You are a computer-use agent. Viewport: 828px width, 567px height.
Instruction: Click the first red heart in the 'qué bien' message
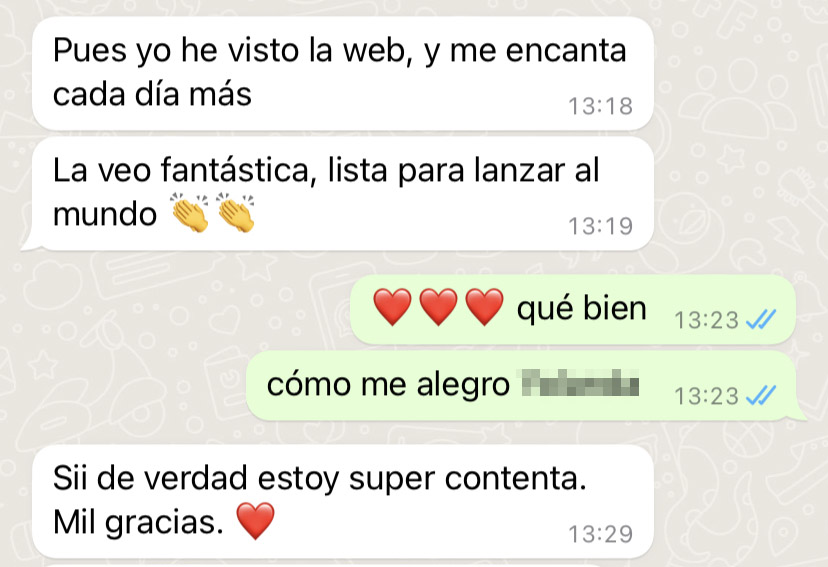[392, 307]
